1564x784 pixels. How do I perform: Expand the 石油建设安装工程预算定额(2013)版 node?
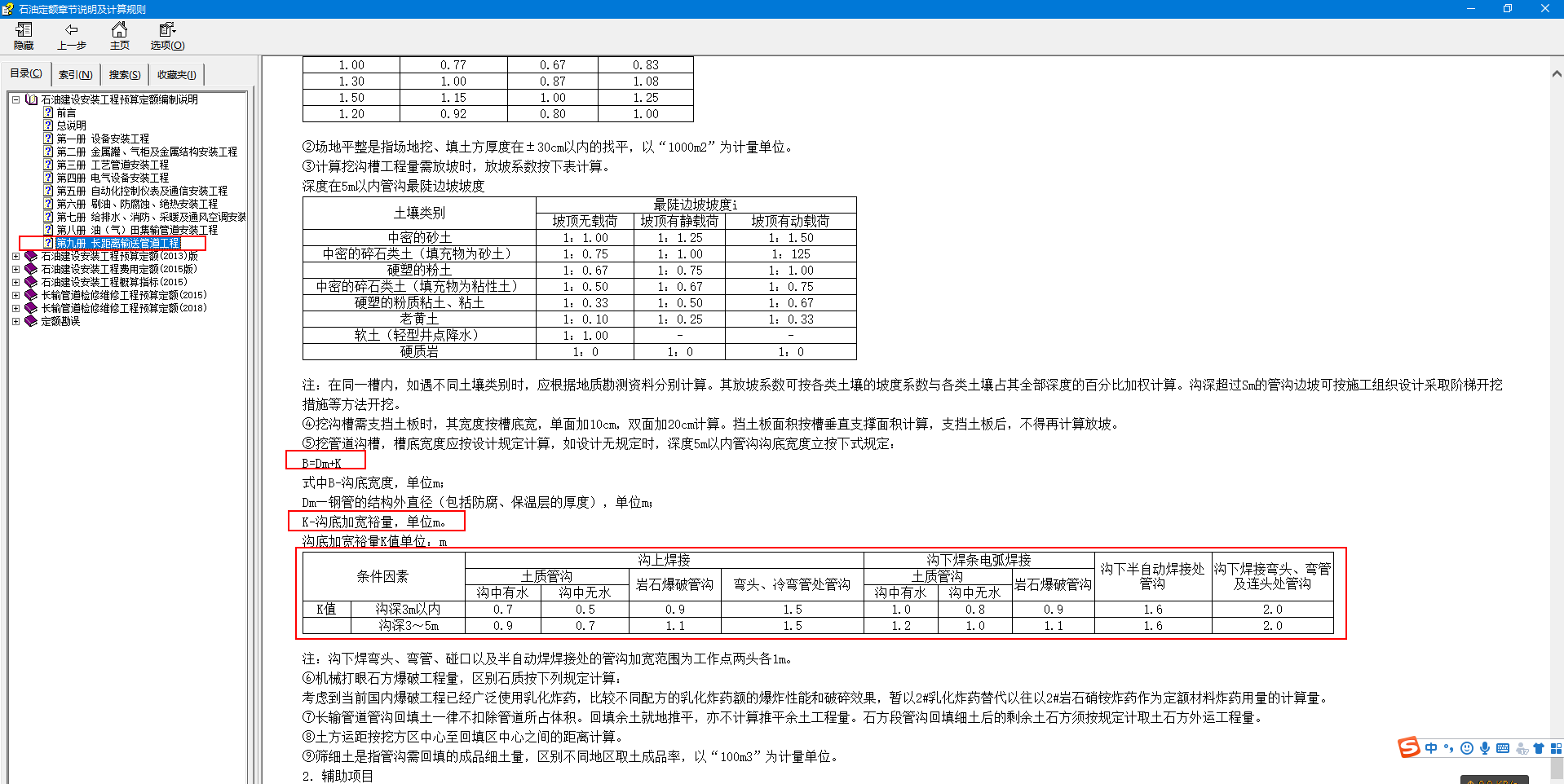(x=15, y=256)
